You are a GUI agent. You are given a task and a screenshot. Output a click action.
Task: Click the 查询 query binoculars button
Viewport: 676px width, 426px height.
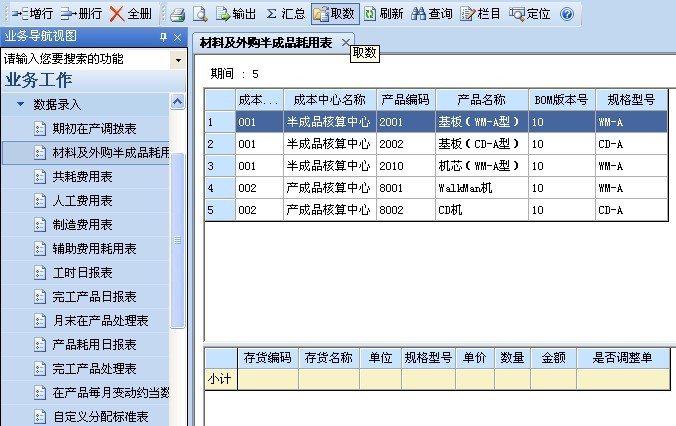(432, 14)
